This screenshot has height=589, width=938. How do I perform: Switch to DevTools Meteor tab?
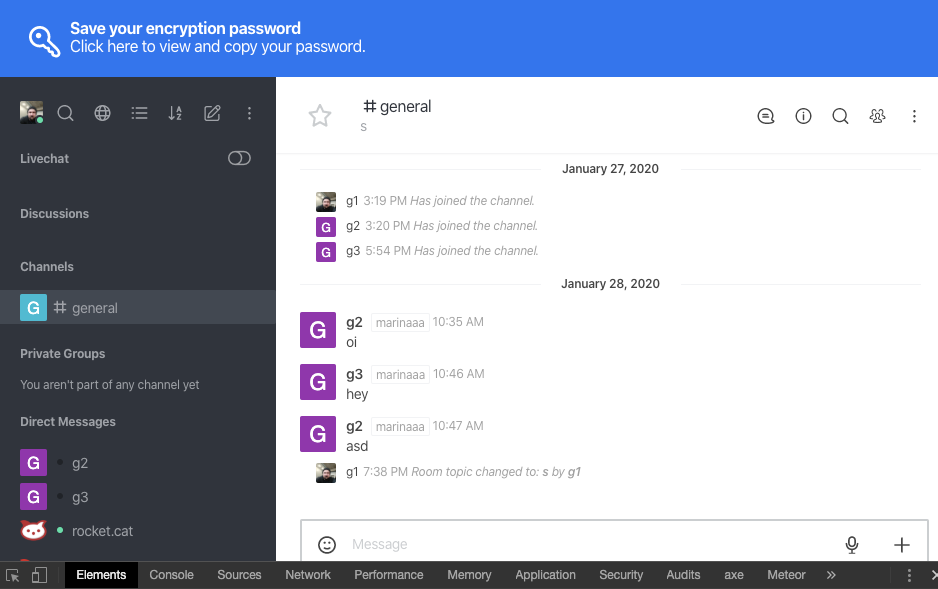coord(787,575)
